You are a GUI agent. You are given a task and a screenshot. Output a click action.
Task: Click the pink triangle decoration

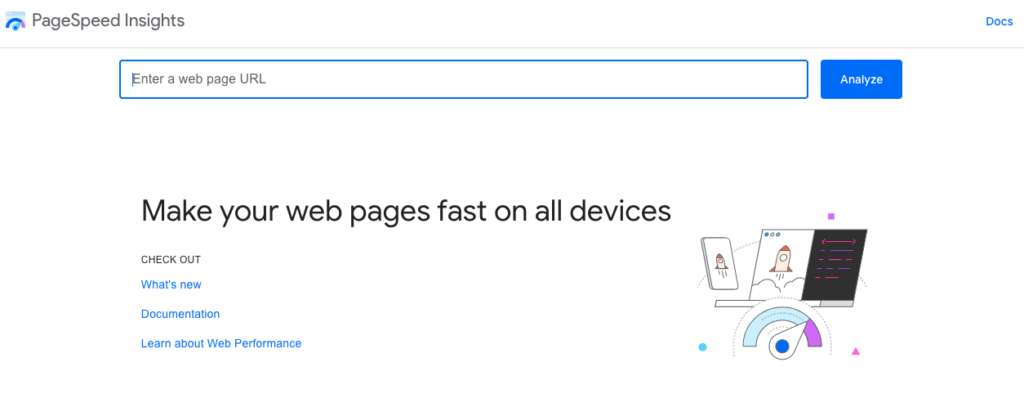coord(856,352)
